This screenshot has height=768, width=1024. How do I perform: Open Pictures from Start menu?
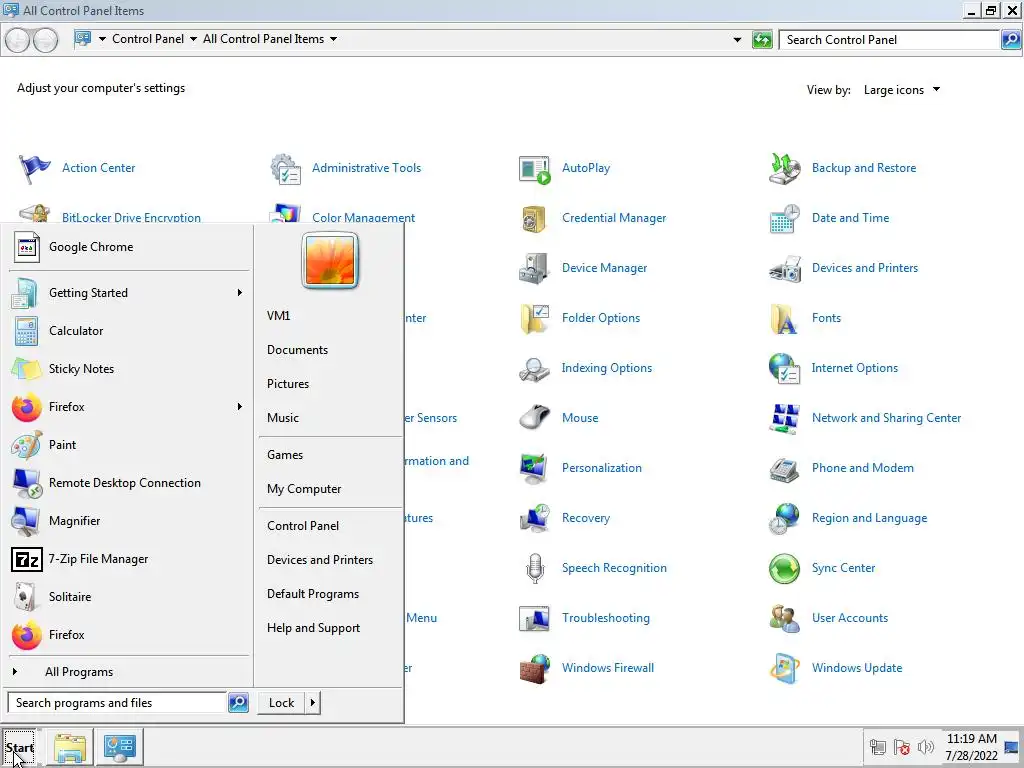point(288,384)
